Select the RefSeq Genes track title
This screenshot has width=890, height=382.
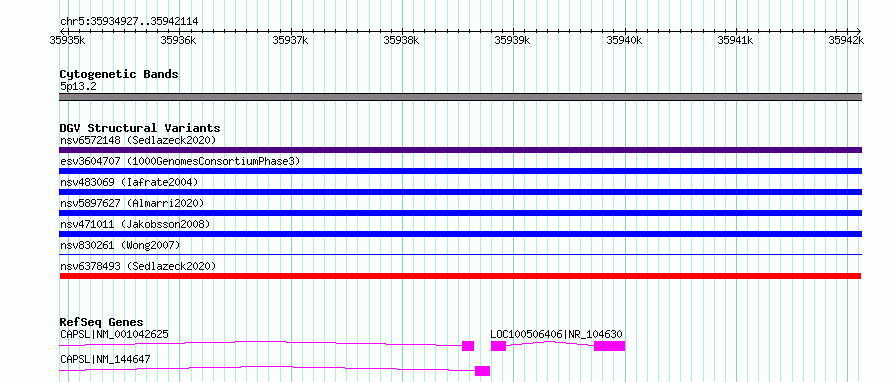102,322
